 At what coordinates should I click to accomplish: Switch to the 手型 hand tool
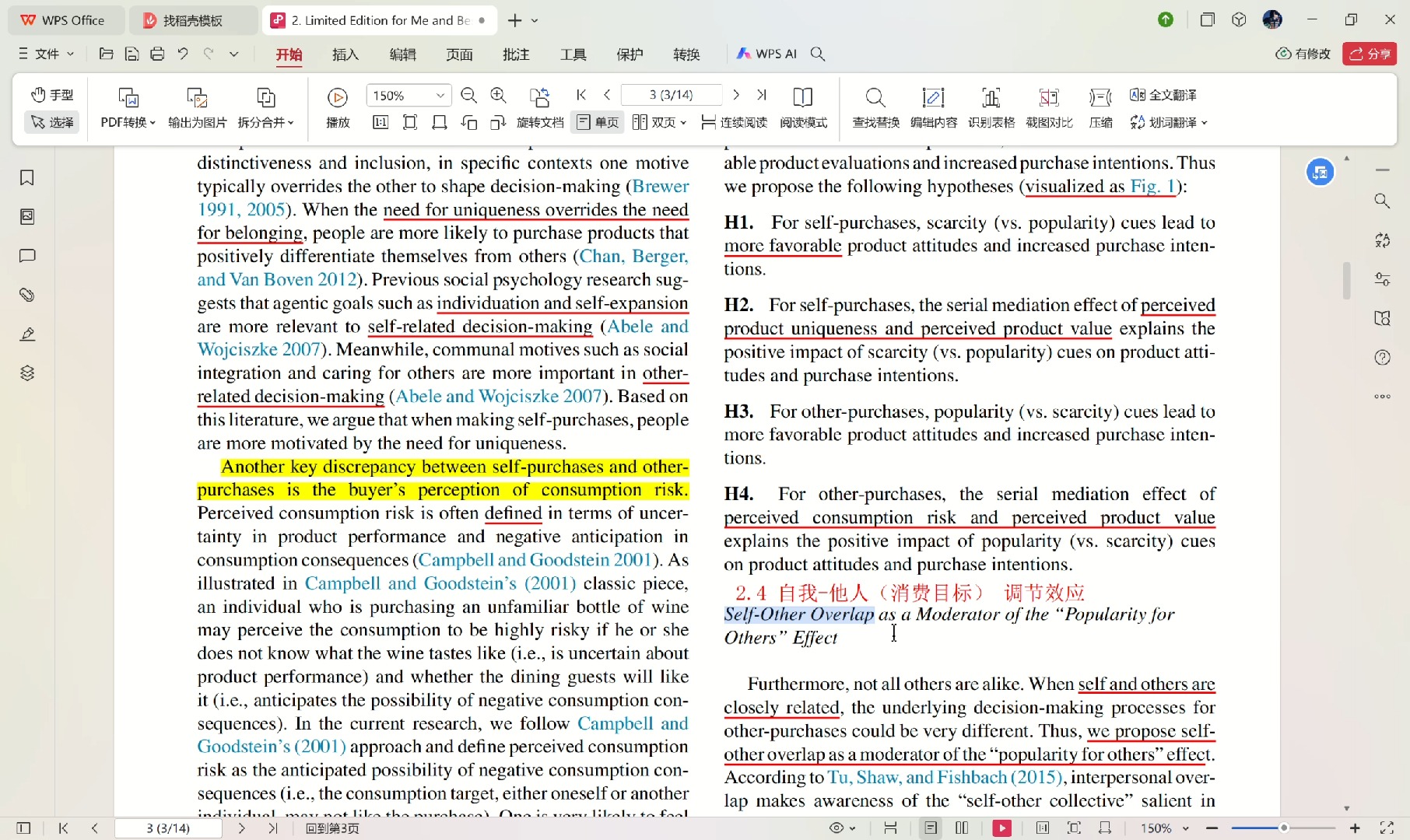[52, 95]
